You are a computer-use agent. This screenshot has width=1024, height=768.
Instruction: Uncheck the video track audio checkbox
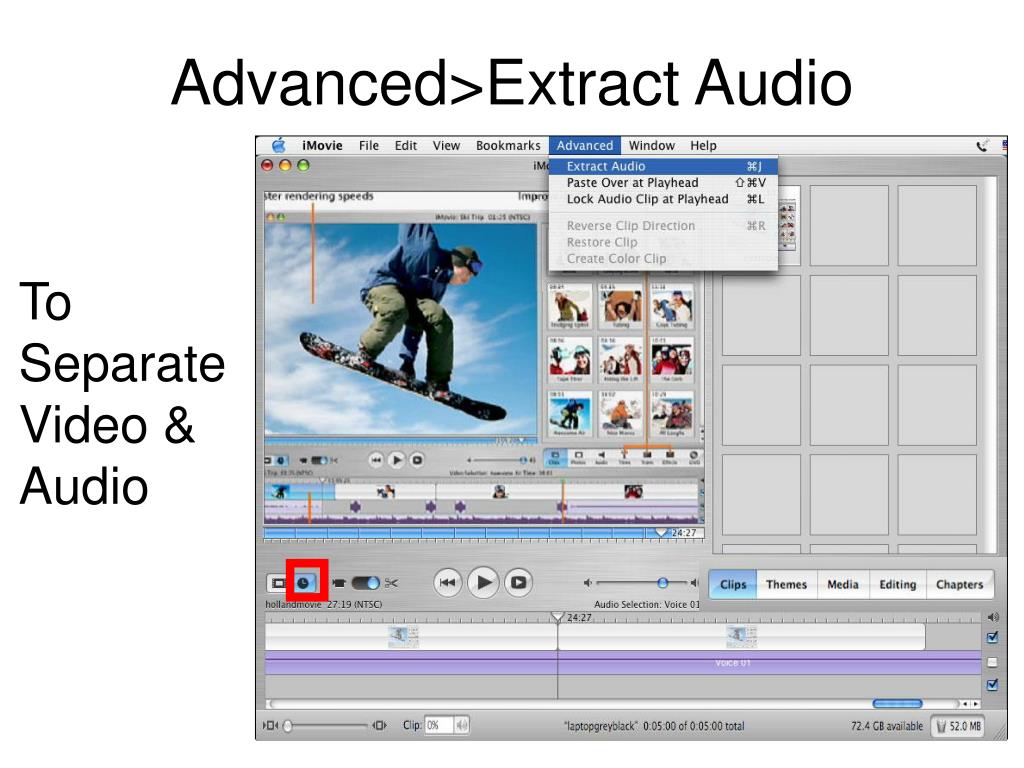click(993, 637)
